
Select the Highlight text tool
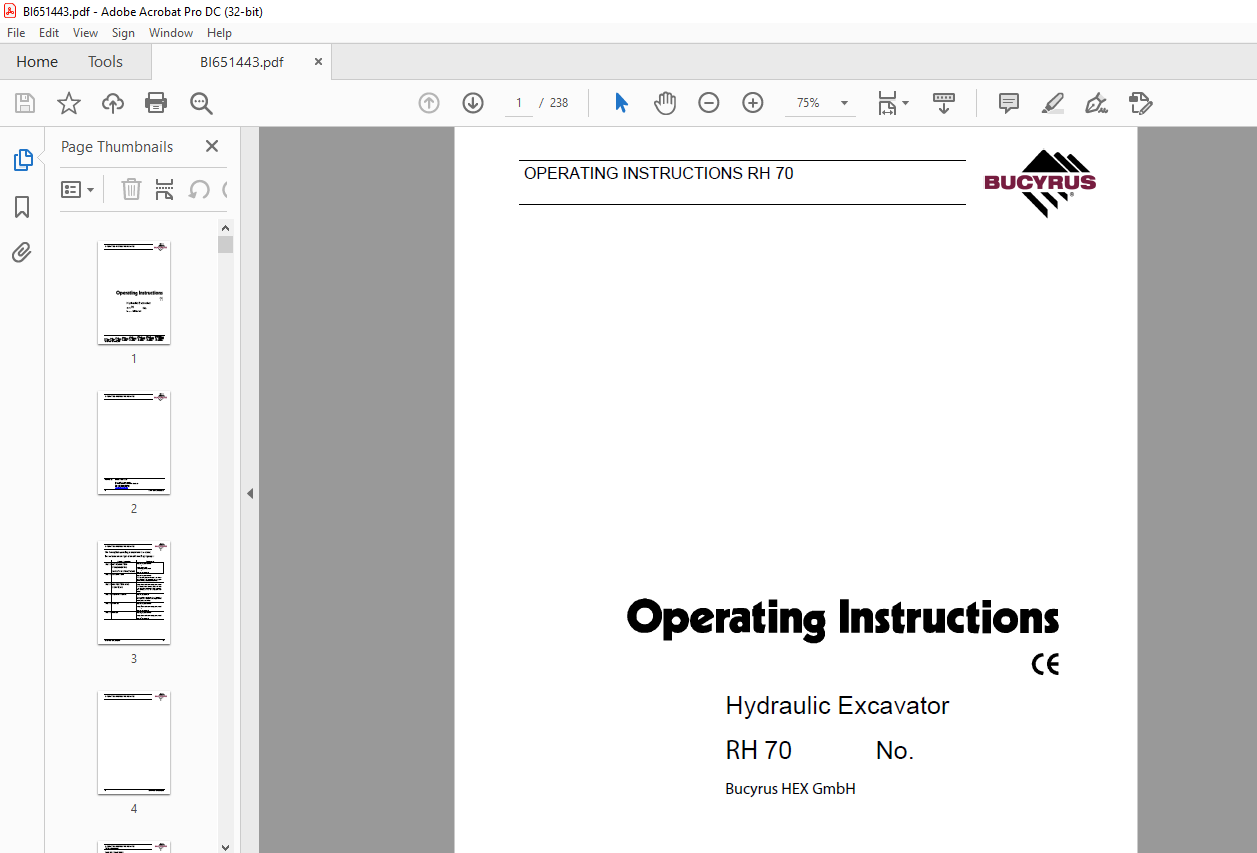tap(1053, 103)
